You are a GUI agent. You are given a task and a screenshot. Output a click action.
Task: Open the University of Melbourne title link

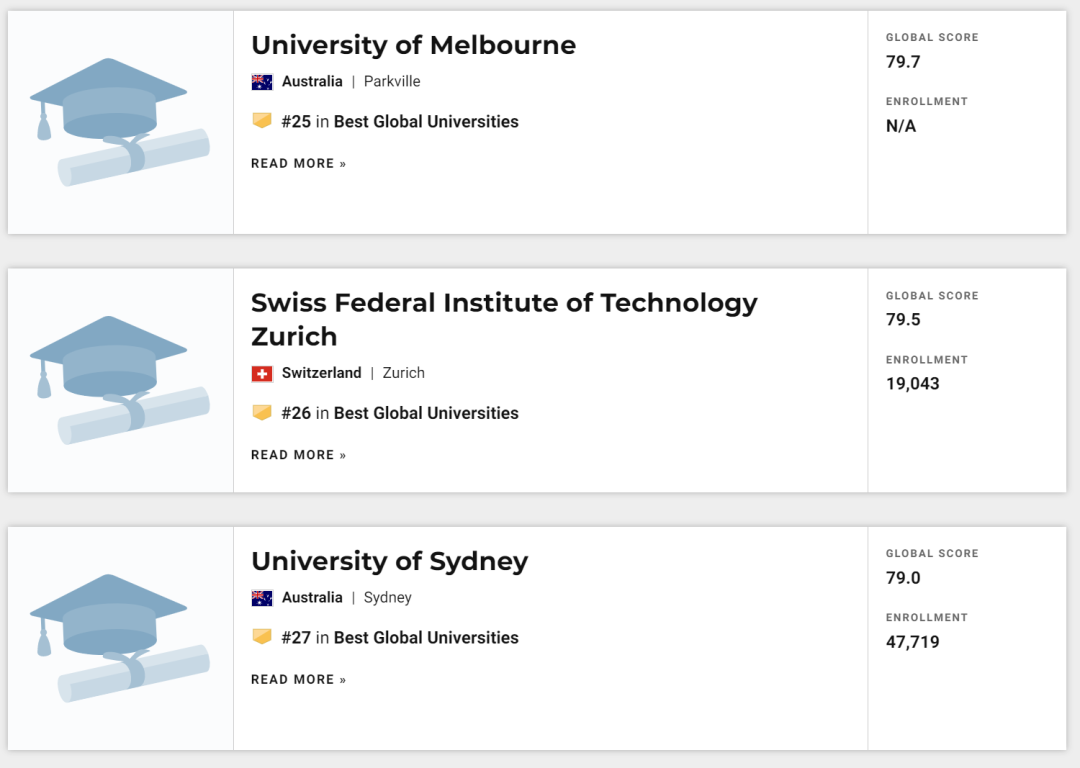pos(413,45)
